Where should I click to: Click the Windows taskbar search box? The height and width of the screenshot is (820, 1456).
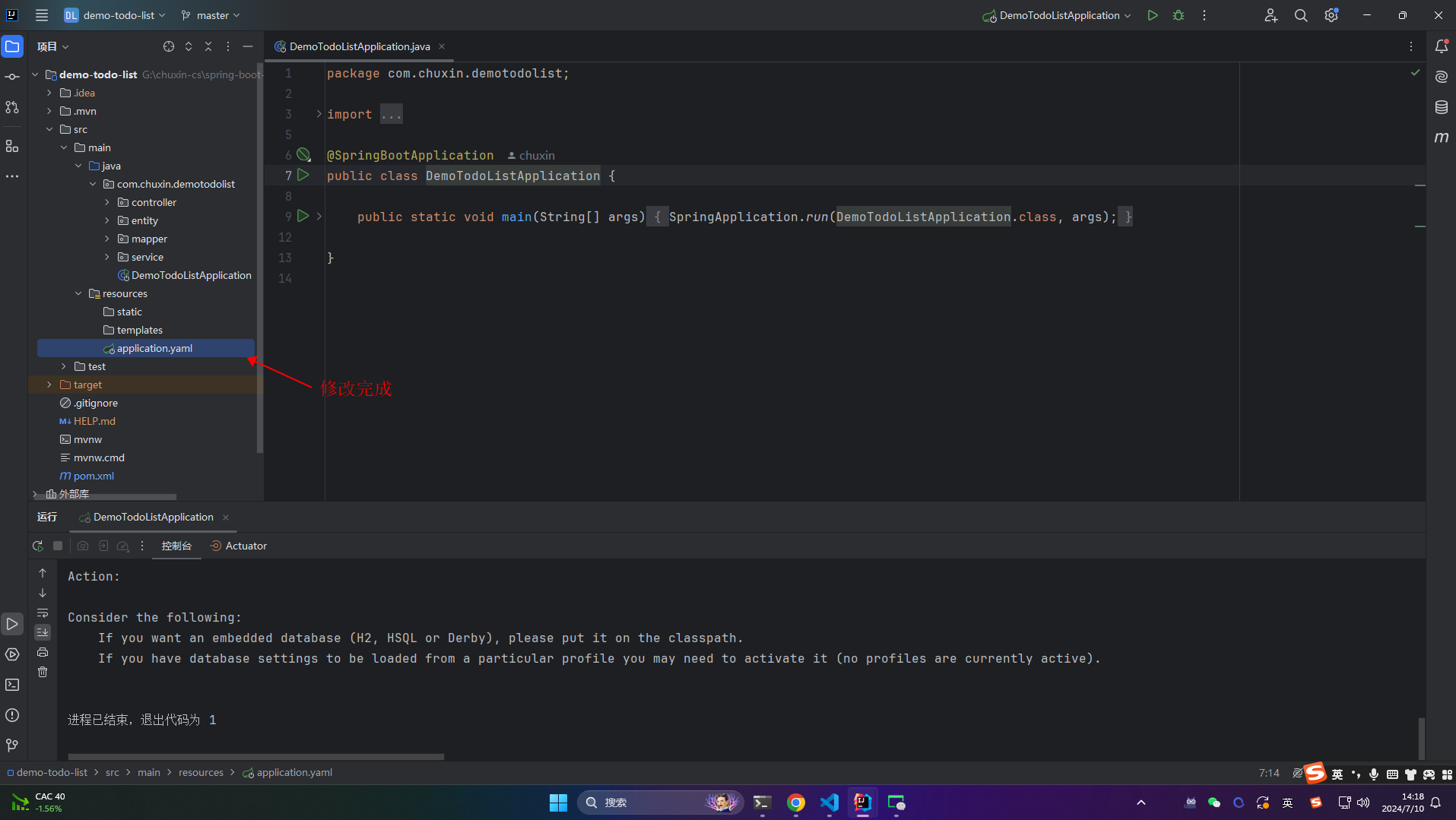(660, 803)
